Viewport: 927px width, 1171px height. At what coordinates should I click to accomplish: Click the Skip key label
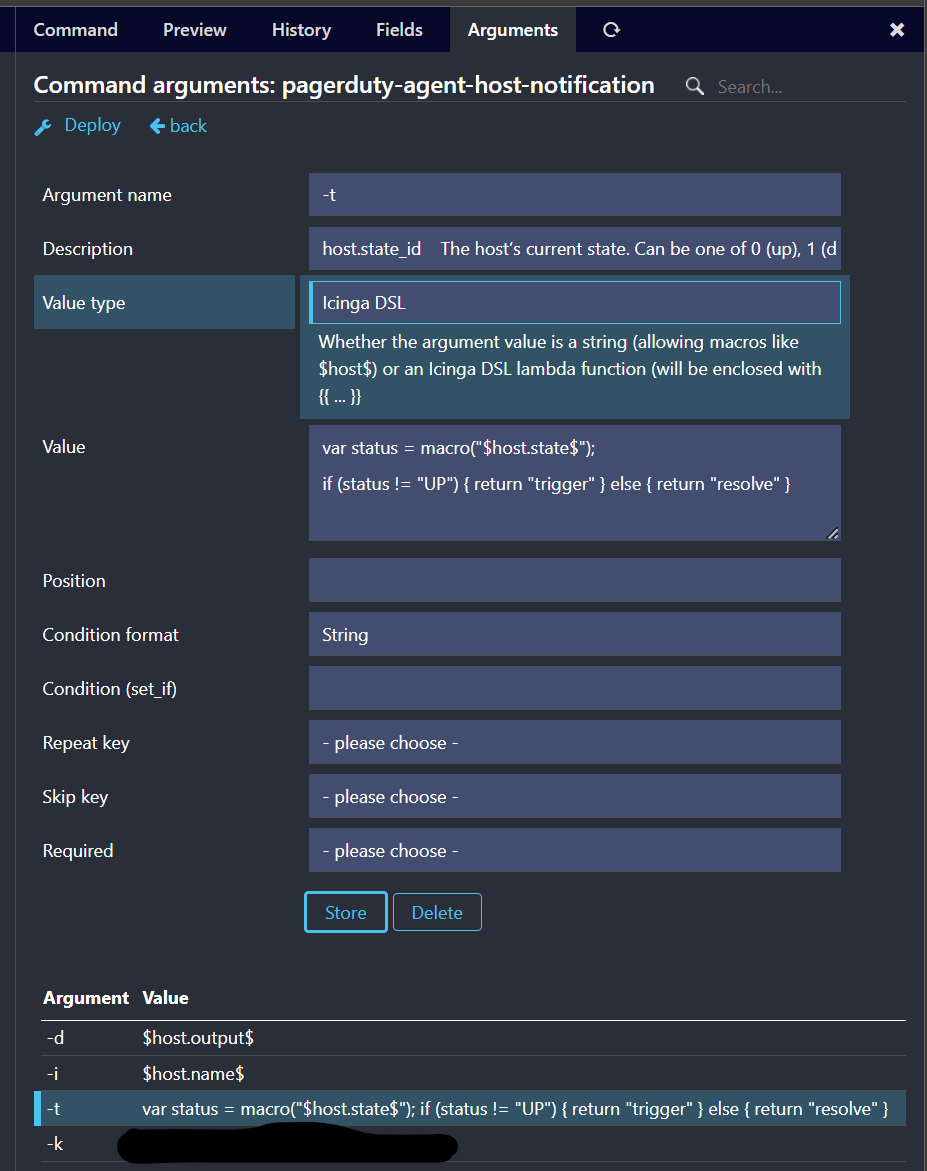tap(75, 797)
